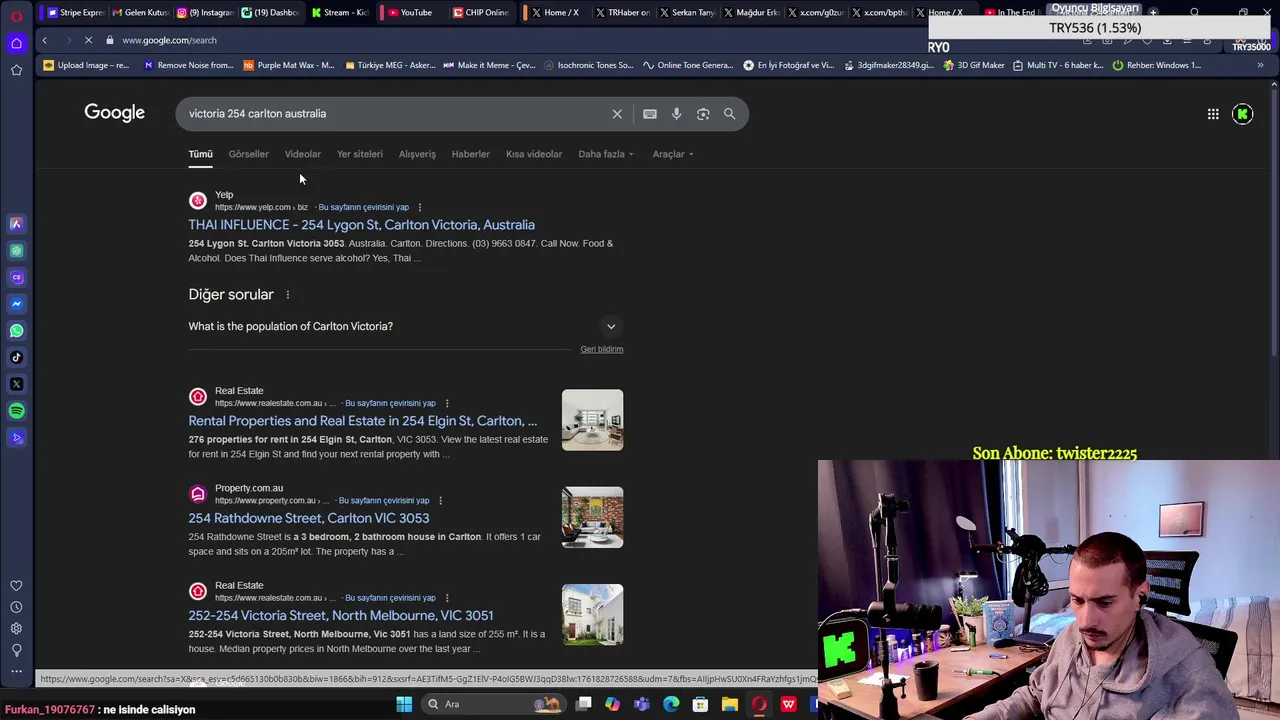Click the Google logo

[115, 113]
